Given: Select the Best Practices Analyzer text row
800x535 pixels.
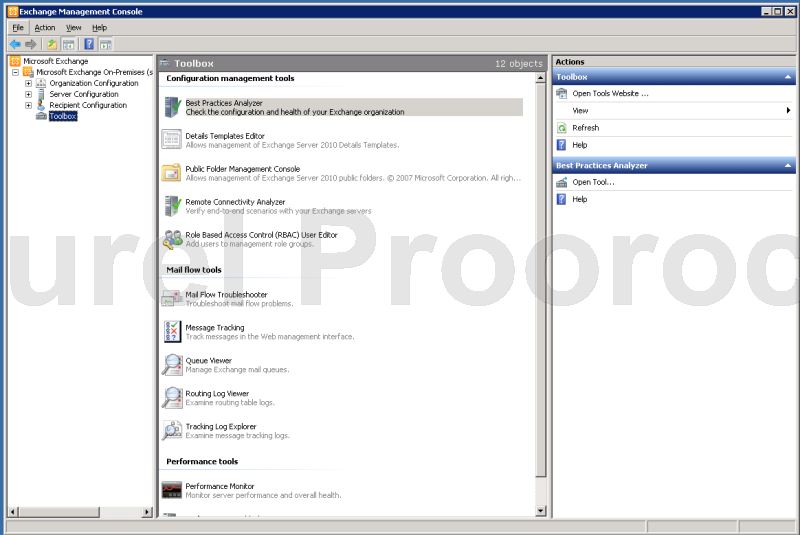Looking at the screenshot, I should coord(354,107).
